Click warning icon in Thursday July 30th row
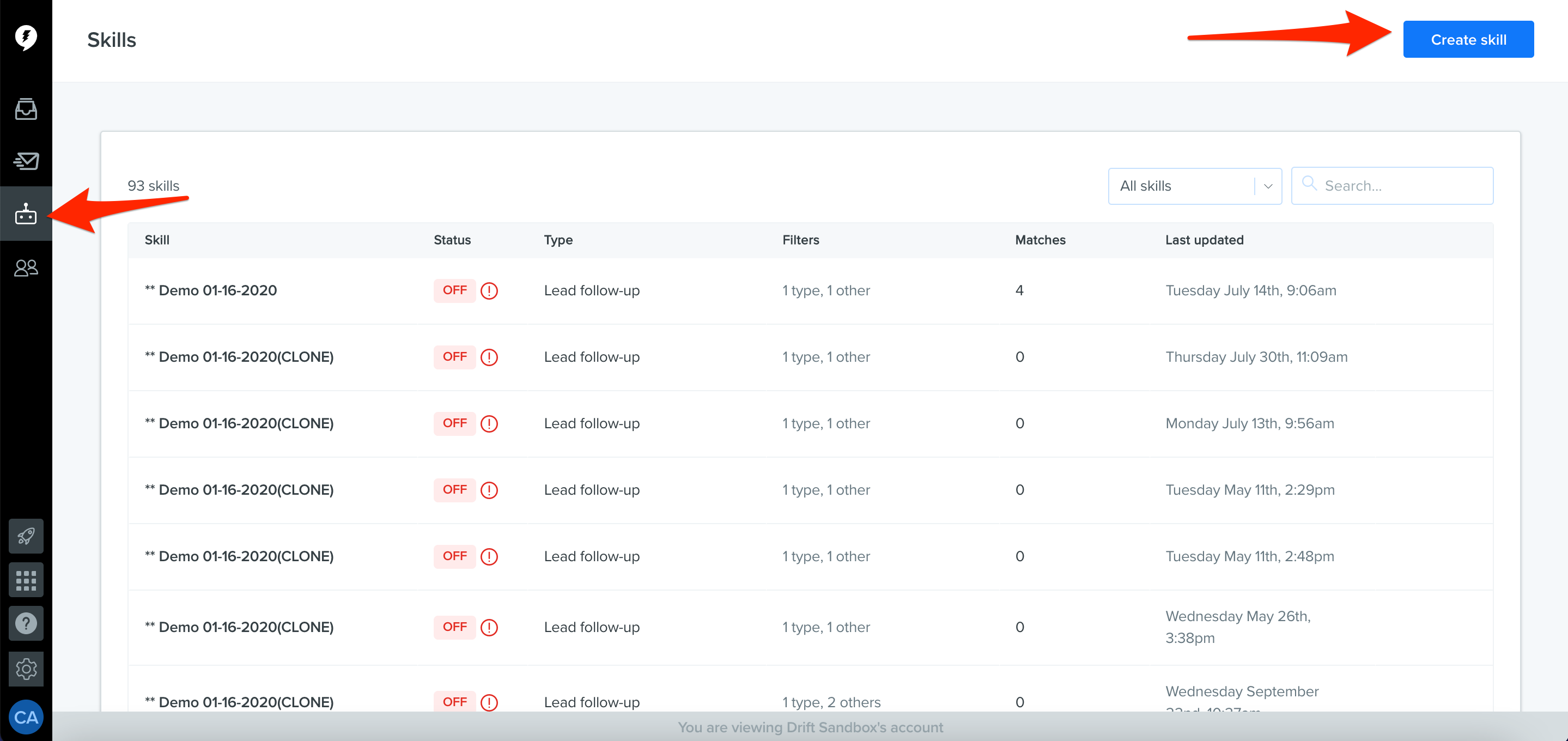 click(x=489, y=357)
